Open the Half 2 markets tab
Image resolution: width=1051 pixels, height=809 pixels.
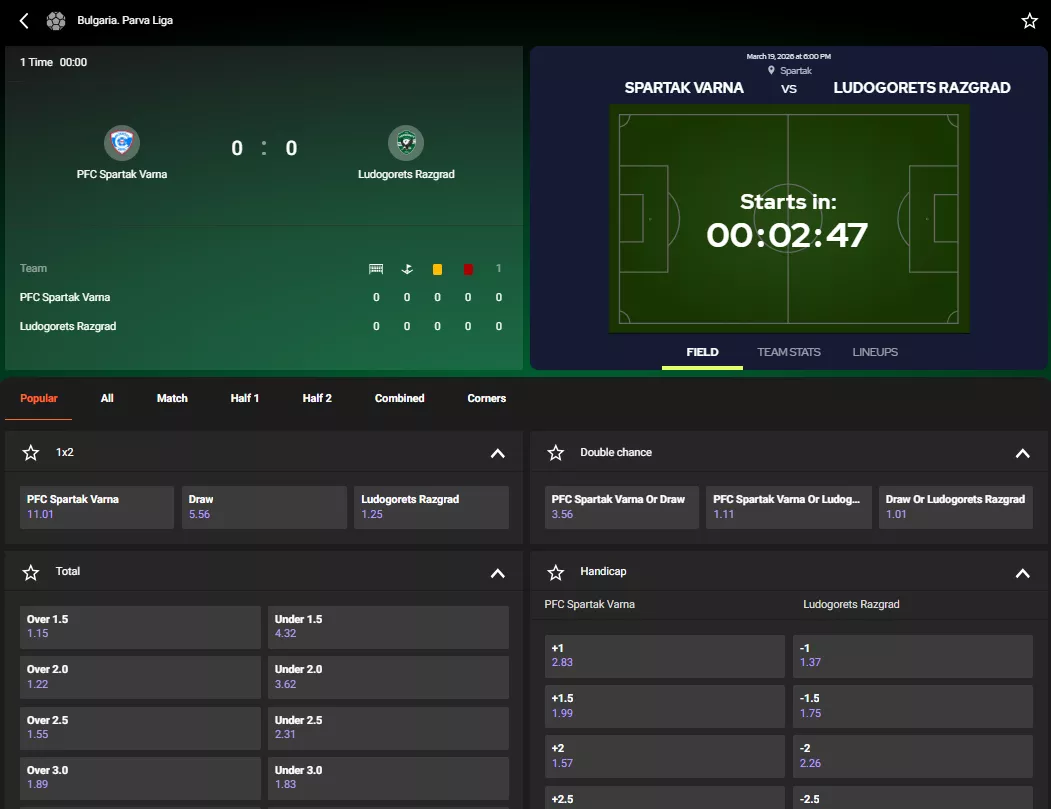point(317,398)
